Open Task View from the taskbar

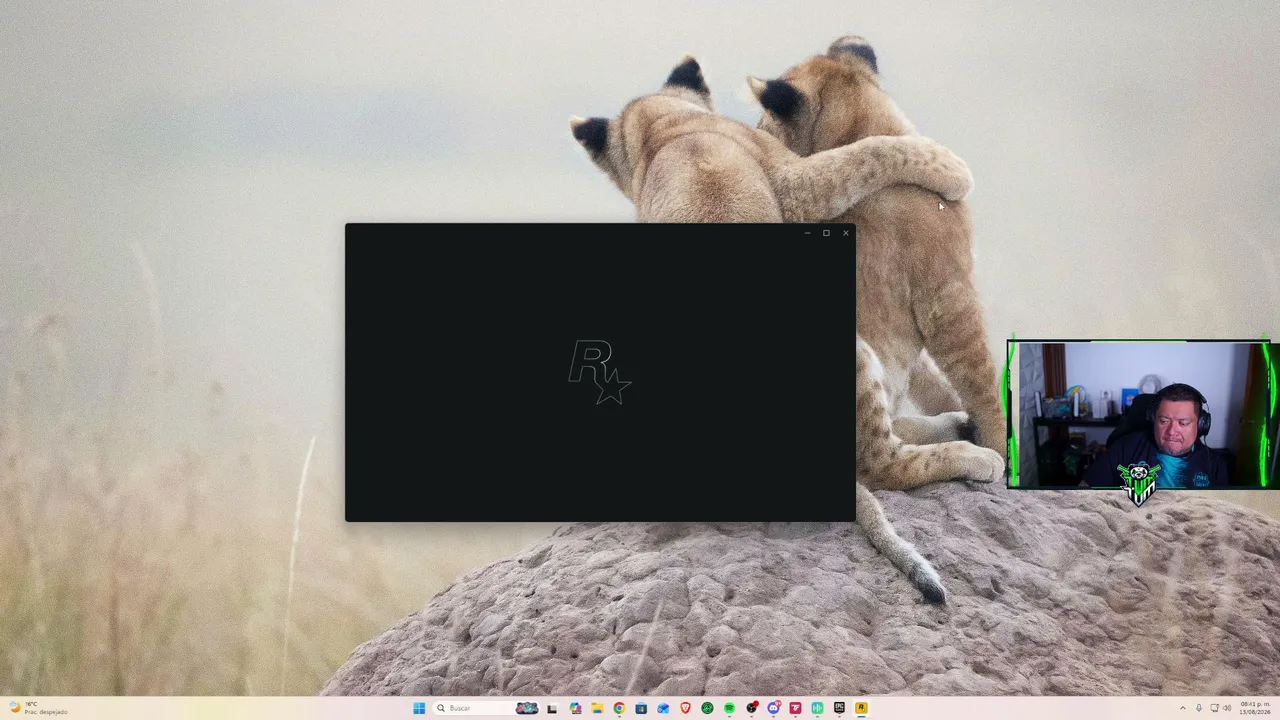[552, 708]
